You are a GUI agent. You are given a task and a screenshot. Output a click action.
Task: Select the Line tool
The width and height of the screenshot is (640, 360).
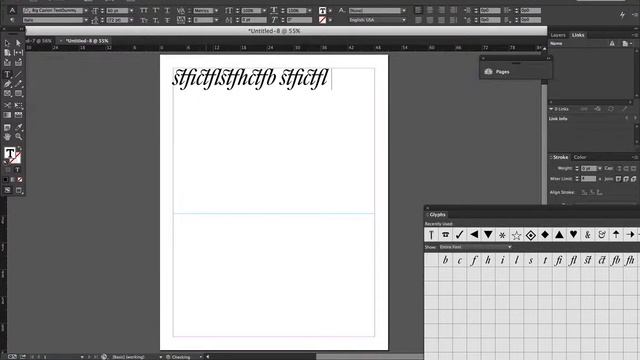pos(18,74)
